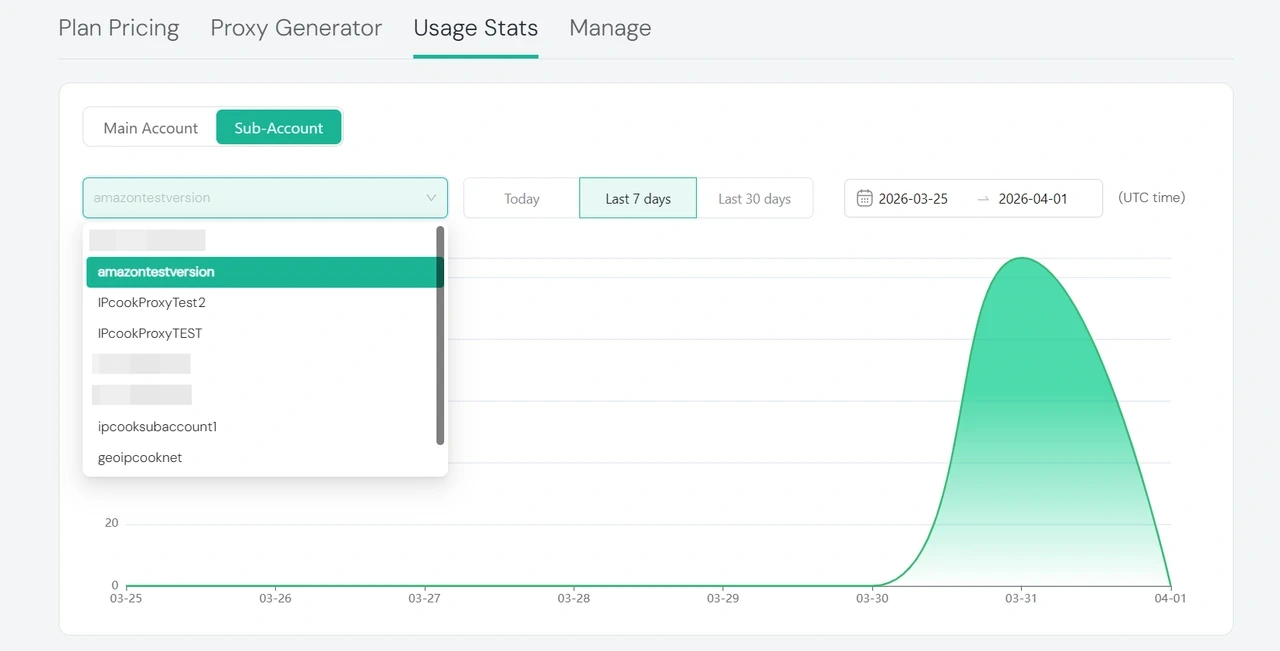Select IPcookProxyTest2 from the dropdown
1280x651 pixels.
pyautogui.click(x=151, y=302)
